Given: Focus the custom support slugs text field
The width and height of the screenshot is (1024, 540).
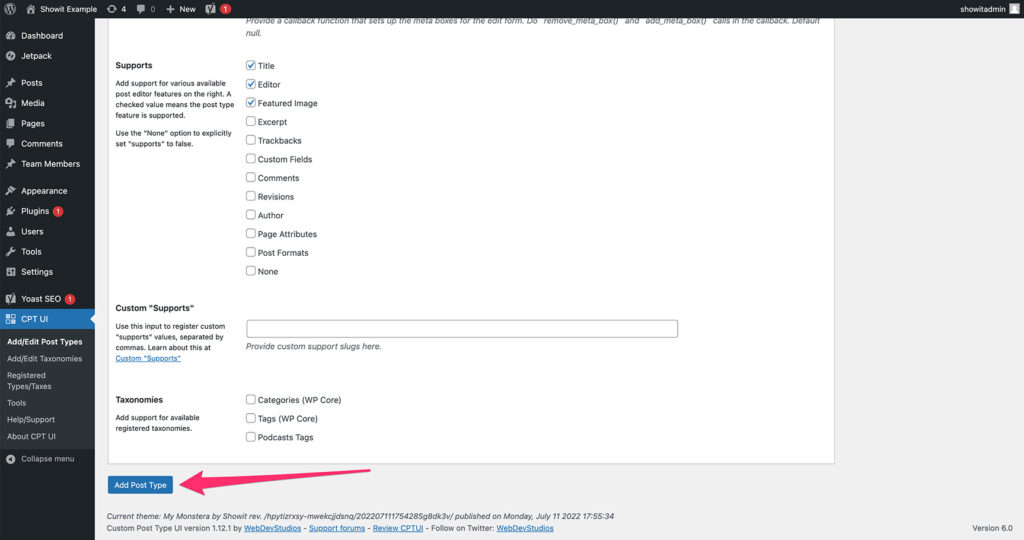Looking at the screenshot, I should coord(462,329).
